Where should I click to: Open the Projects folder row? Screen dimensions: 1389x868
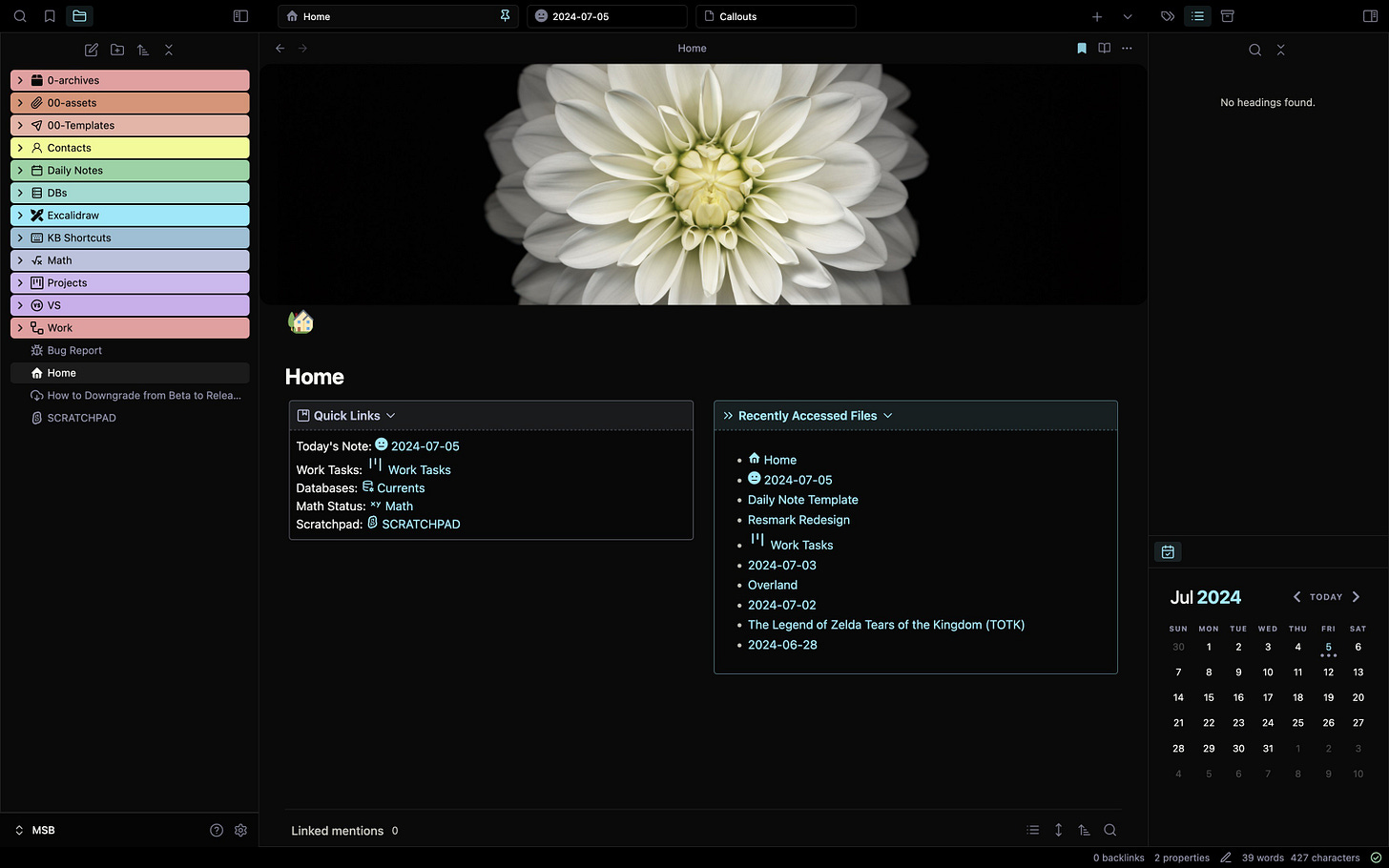click(130, 282)
